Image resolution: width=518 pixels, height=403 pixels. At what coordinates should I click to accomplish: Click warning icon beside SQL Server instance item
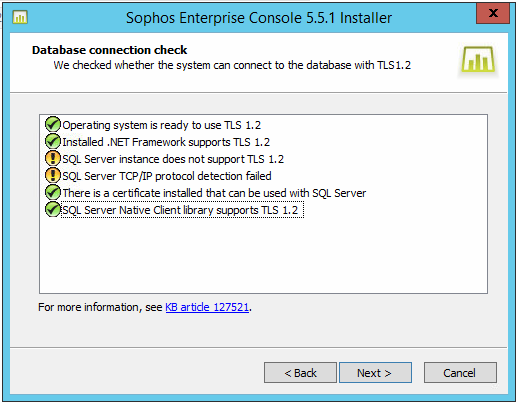coord(53,158)
